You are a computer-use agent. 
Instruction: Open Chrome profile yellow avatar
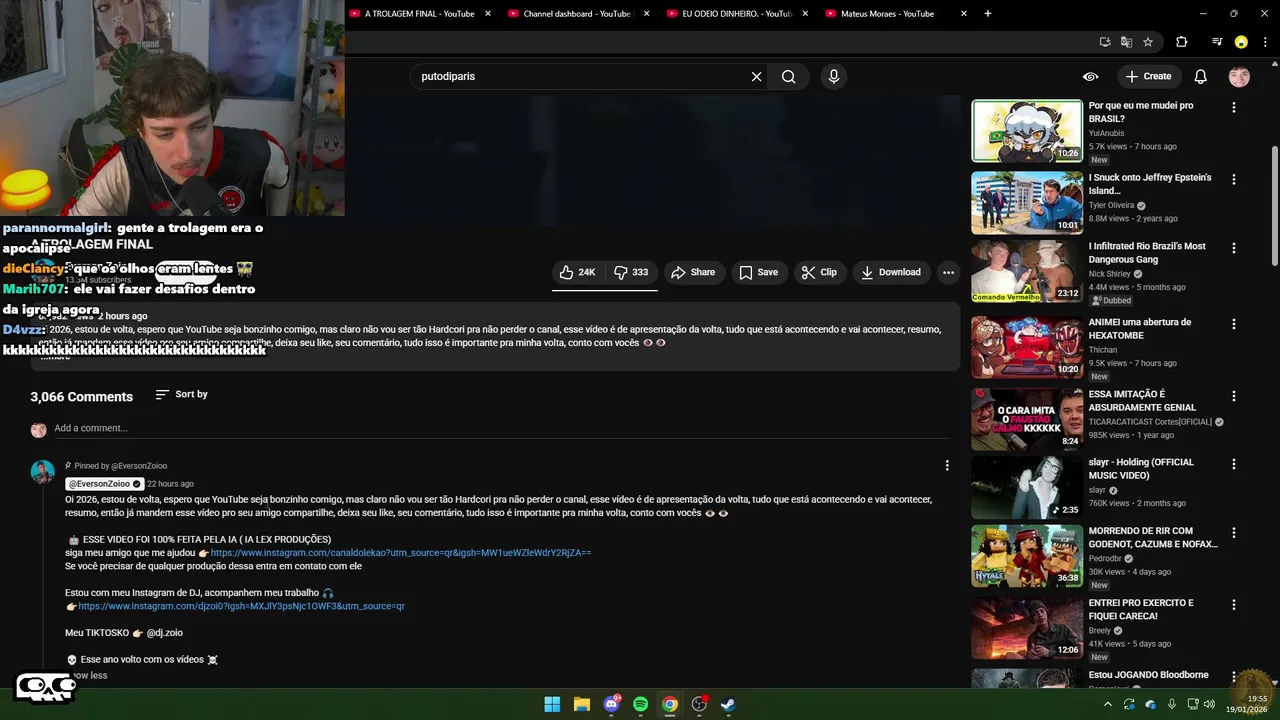pyautogui.click(x=1241, y=42)
